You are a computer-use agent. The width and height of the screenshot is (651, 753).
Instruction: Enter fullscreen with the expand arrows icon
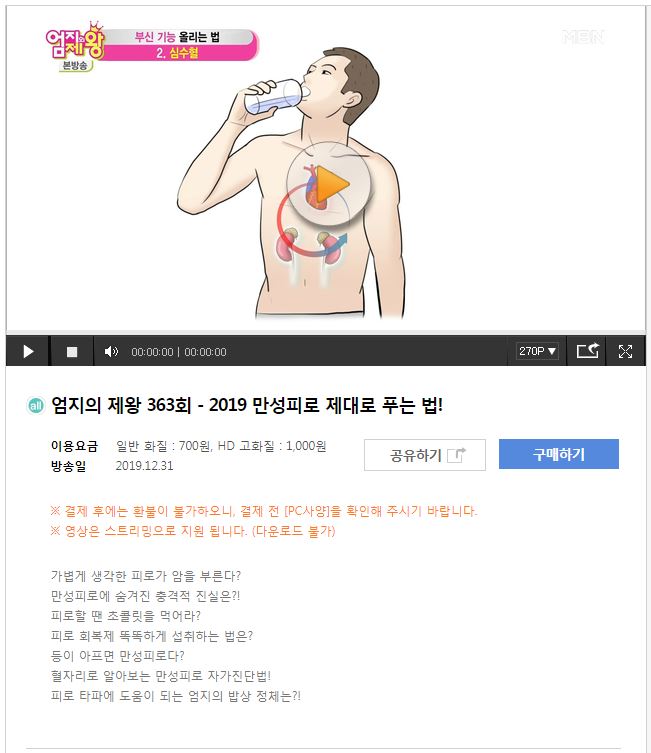625,352
